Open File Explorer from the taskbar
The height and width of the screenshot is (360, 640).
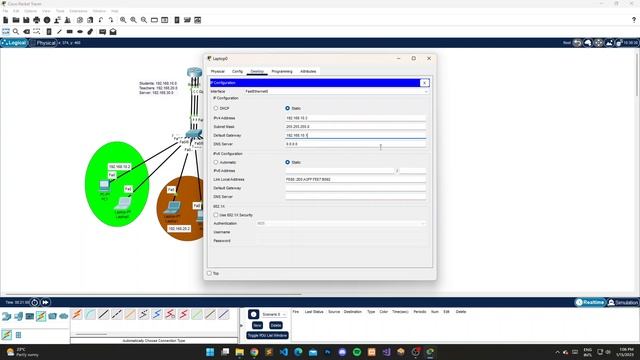pos(240,352)
